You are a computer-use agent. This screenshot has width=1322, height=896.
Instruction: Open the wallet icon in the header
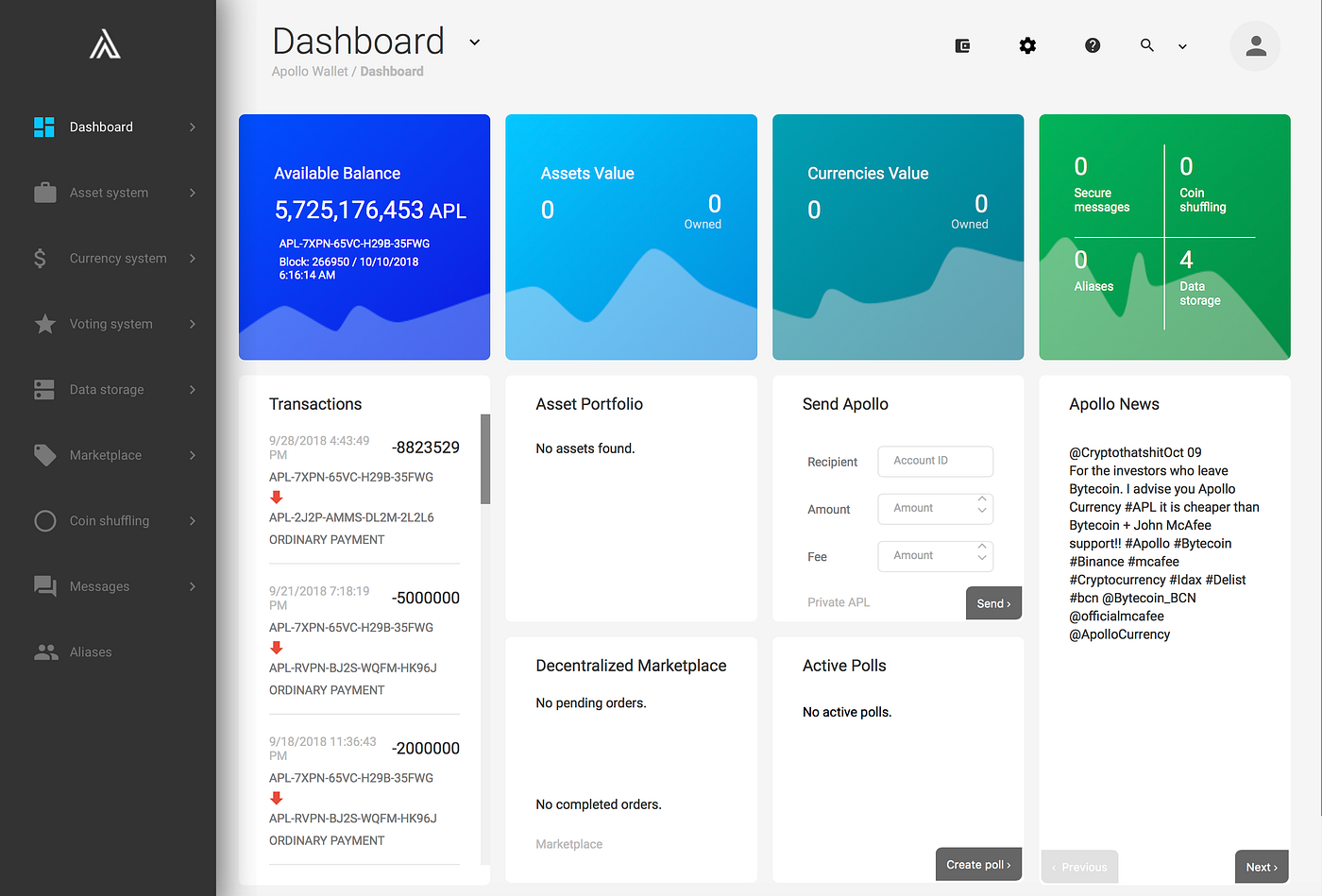[x=962, y=45]
